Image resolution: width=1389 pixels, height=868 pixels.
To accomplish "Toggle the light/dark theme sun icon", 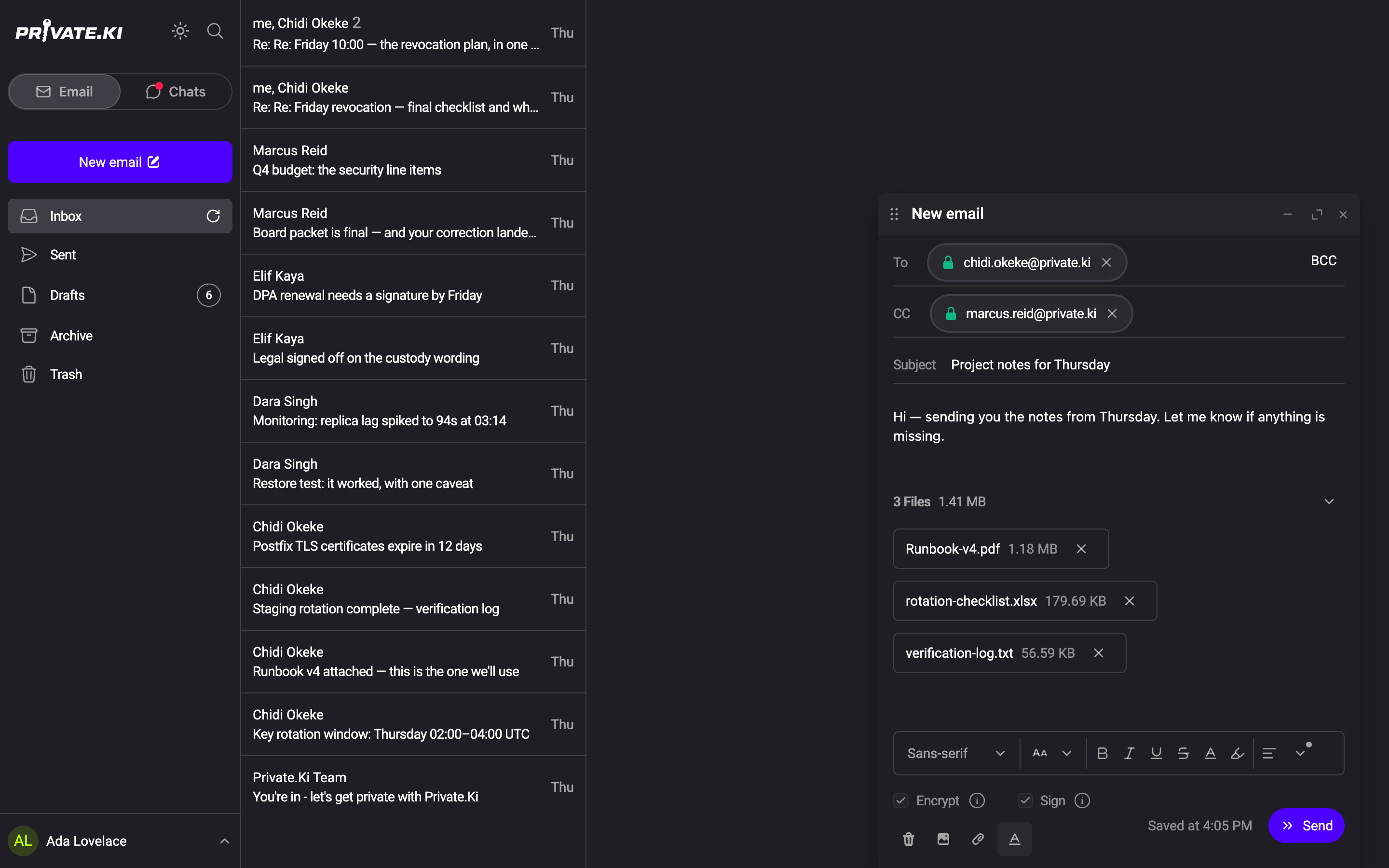I will (180, 31).
